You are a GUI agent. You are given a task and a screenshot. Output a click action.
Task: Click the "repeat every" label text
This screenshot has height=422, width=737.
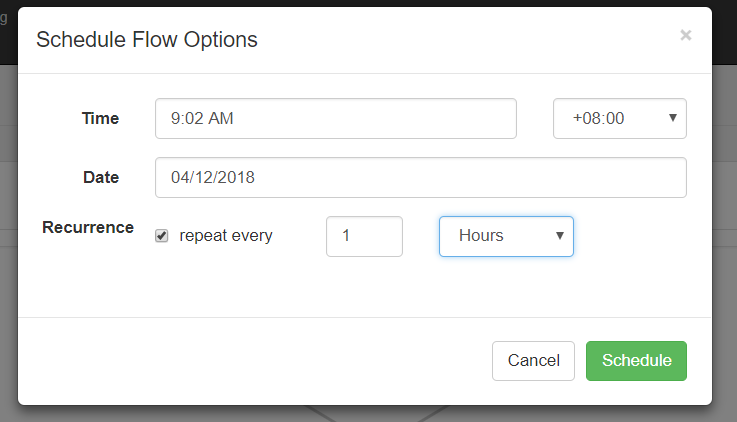(226, 236)
